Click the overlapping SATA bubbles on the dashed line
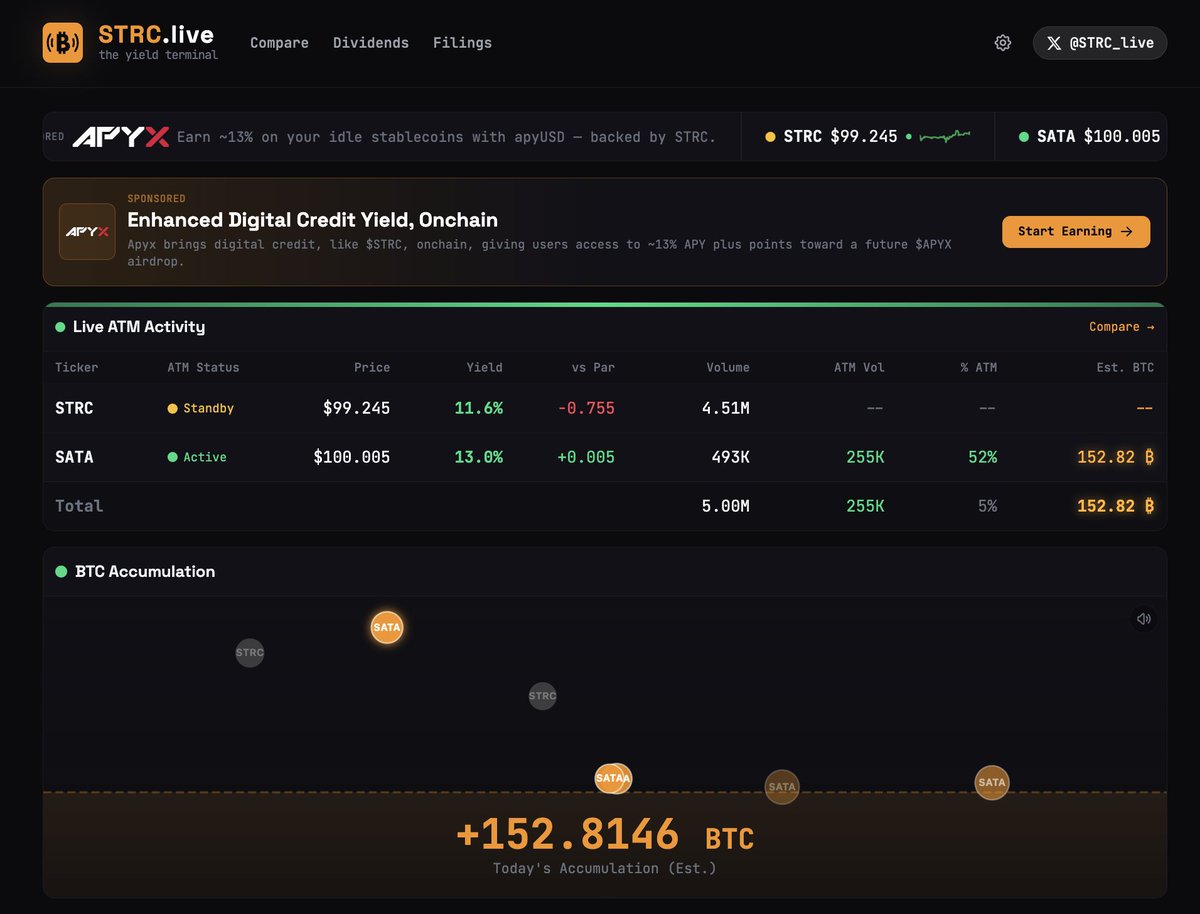This screenshot has height=914, width=1200. point(614,778)
